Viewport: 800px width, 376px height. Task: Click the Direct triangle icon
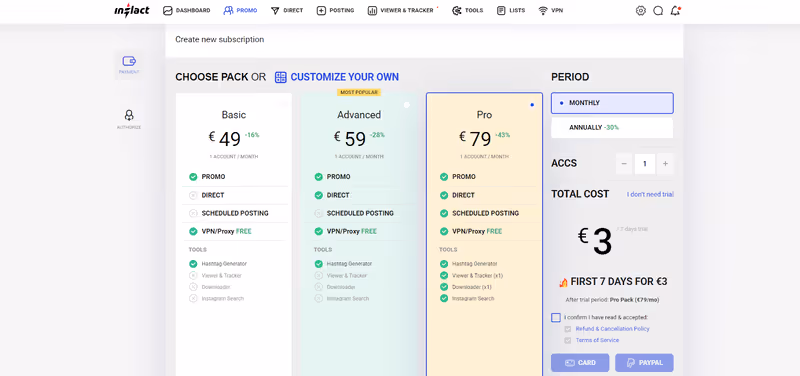[x=276, y=10]
